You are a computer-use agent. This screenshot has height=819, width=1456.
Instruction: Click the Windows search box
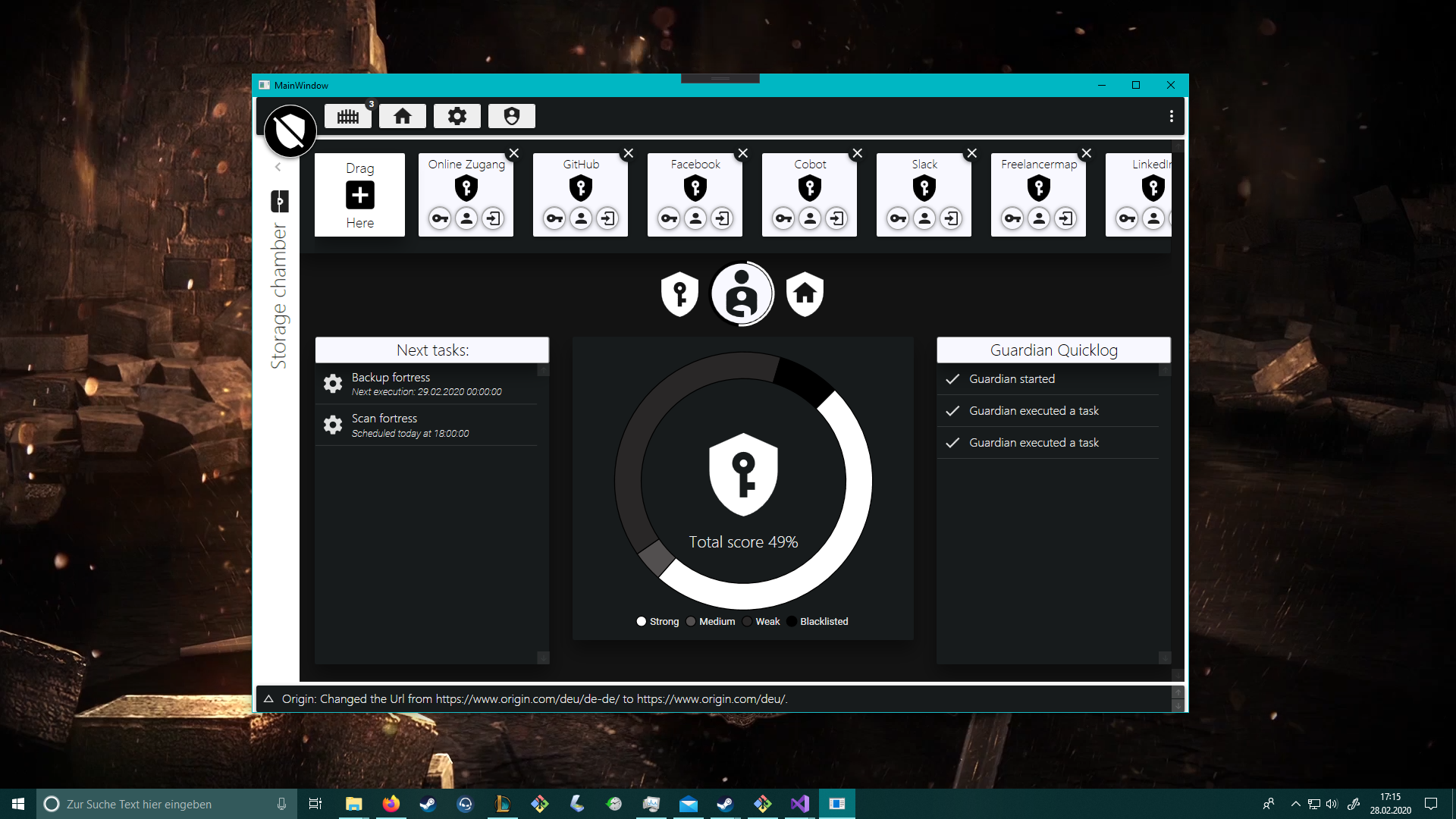pyautogui.click(x=167, y=804)
